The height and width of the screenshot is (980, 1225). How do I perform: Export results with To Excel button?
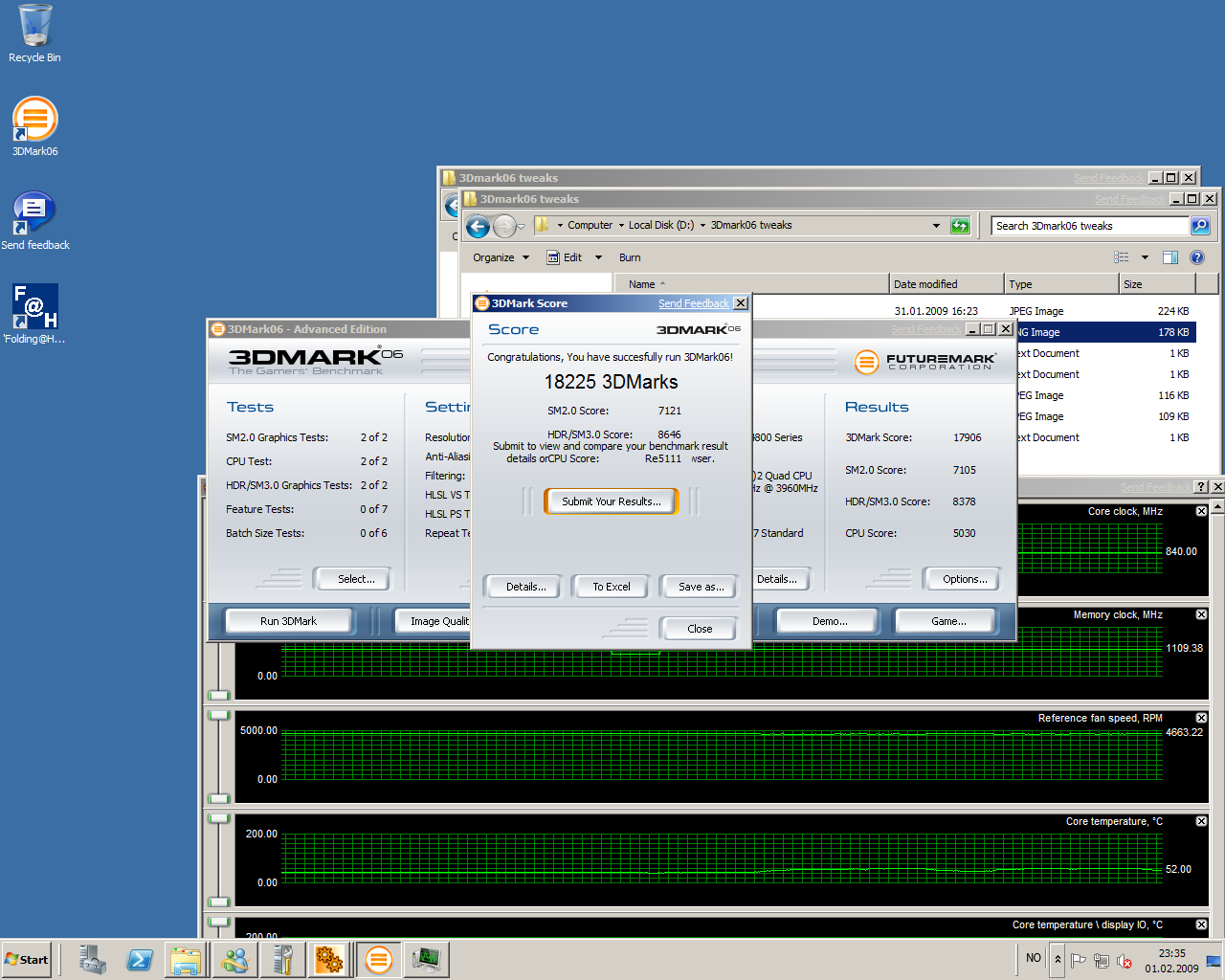pos(611,587)
